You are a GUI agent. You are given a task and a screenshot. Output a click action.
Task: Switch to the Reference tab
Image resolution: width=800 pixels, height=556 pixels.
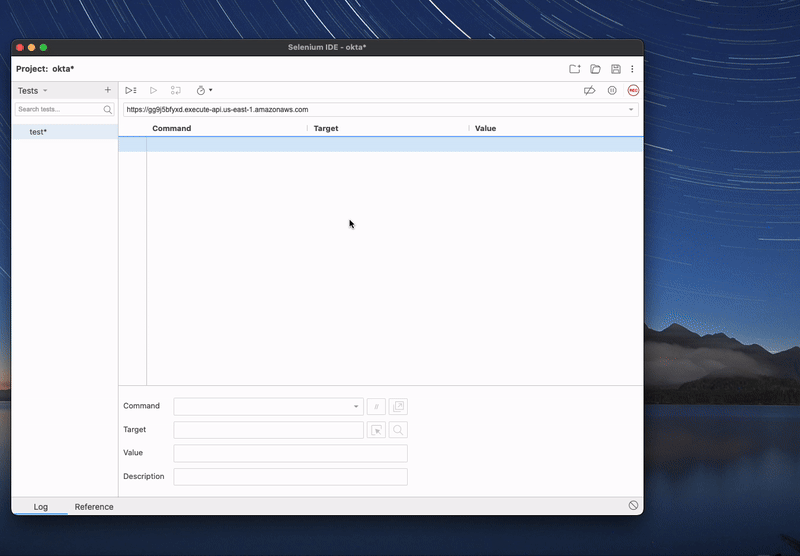point(94,507)
